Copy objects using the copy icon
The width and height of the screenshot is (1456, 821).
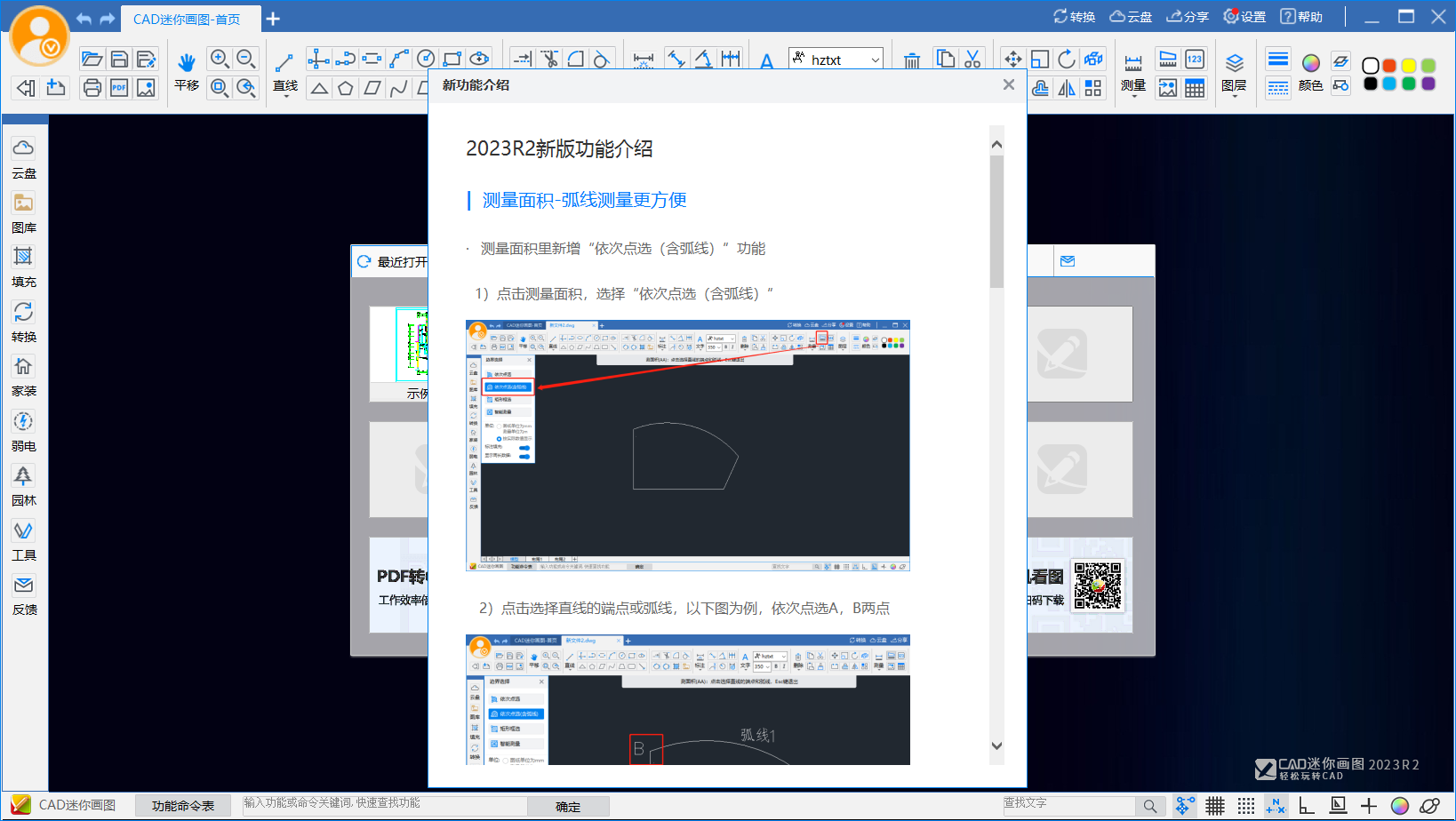tap(946, 59)
